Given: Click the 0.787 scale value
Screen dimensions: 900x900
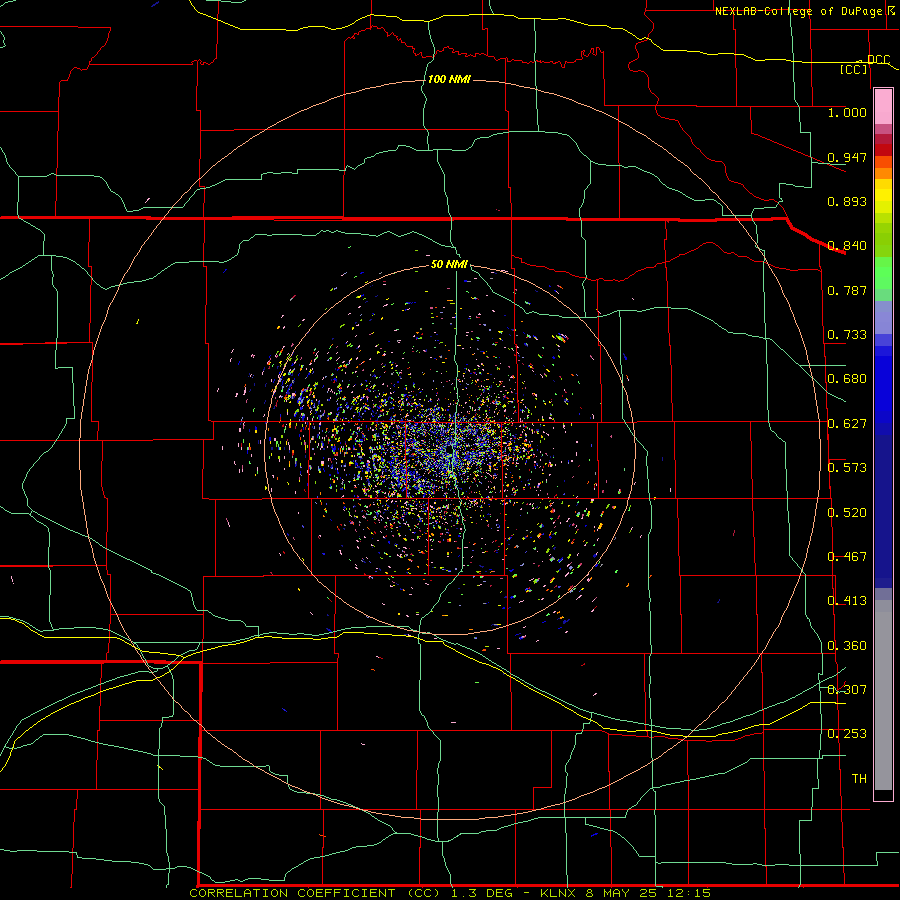Looking at the screenshot, I should 847,290.
